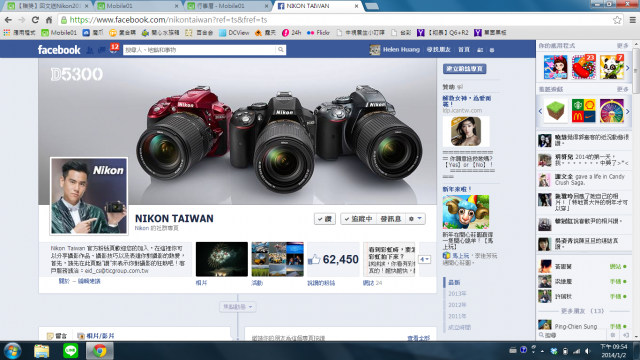Reload the page with the refresh icon
Image resolution: width=640 pixels, height=360 pixels.
[35, 20]
